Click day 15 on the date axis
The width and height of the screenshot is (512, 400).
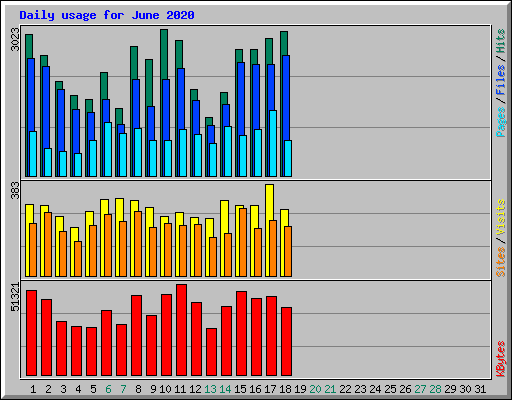point(240,389)
